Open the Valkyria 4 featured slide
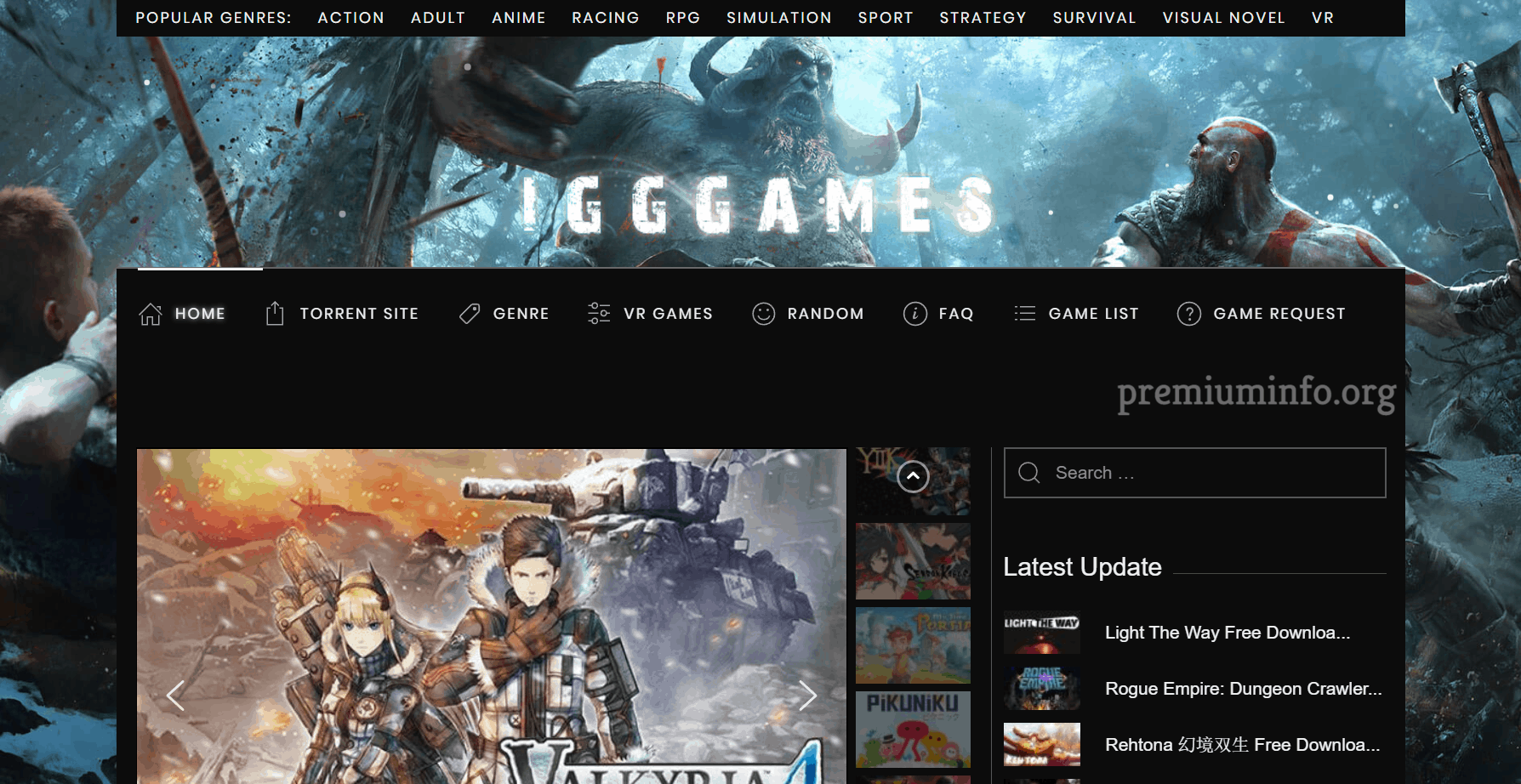The width and height of the screenshot is (1521, 784). click(492, 616)
